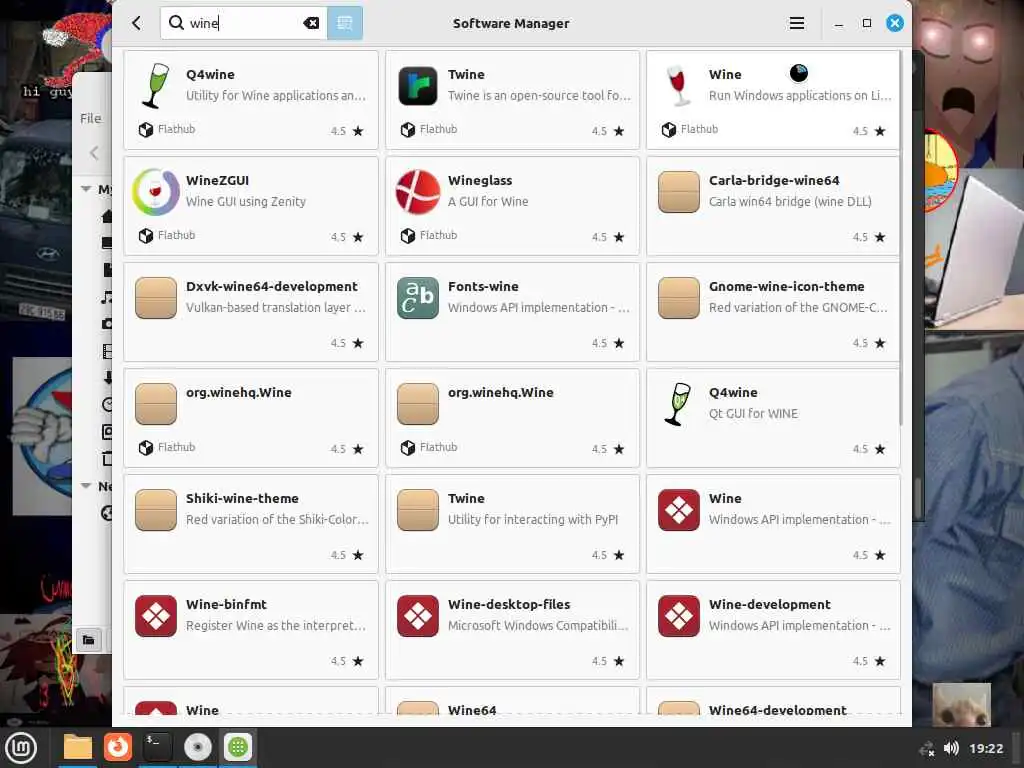Click the Software Manager taskbar icon
Viewport: 1024px width, 768px height.
tap(238, 747)
